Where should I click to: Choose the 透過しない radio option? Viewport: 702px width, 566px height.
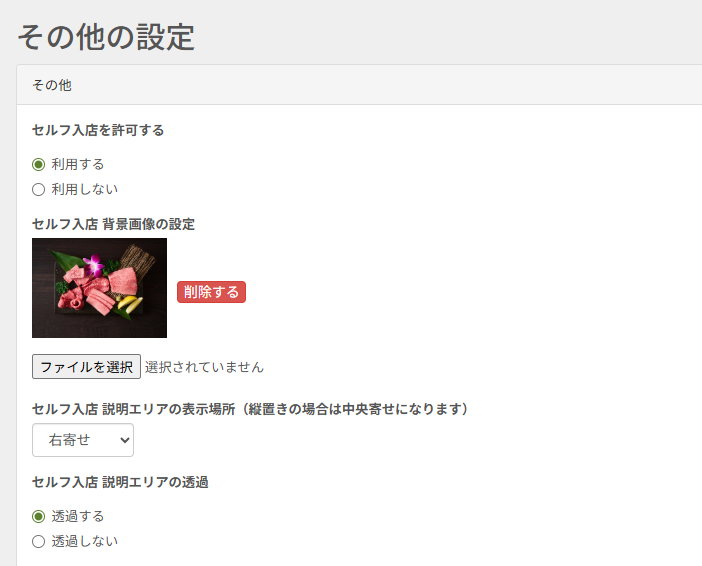[39, 541]
